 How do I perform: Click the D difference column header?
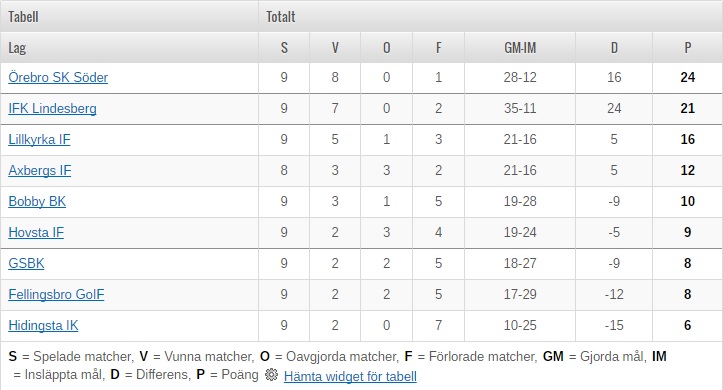click(614, 47)
